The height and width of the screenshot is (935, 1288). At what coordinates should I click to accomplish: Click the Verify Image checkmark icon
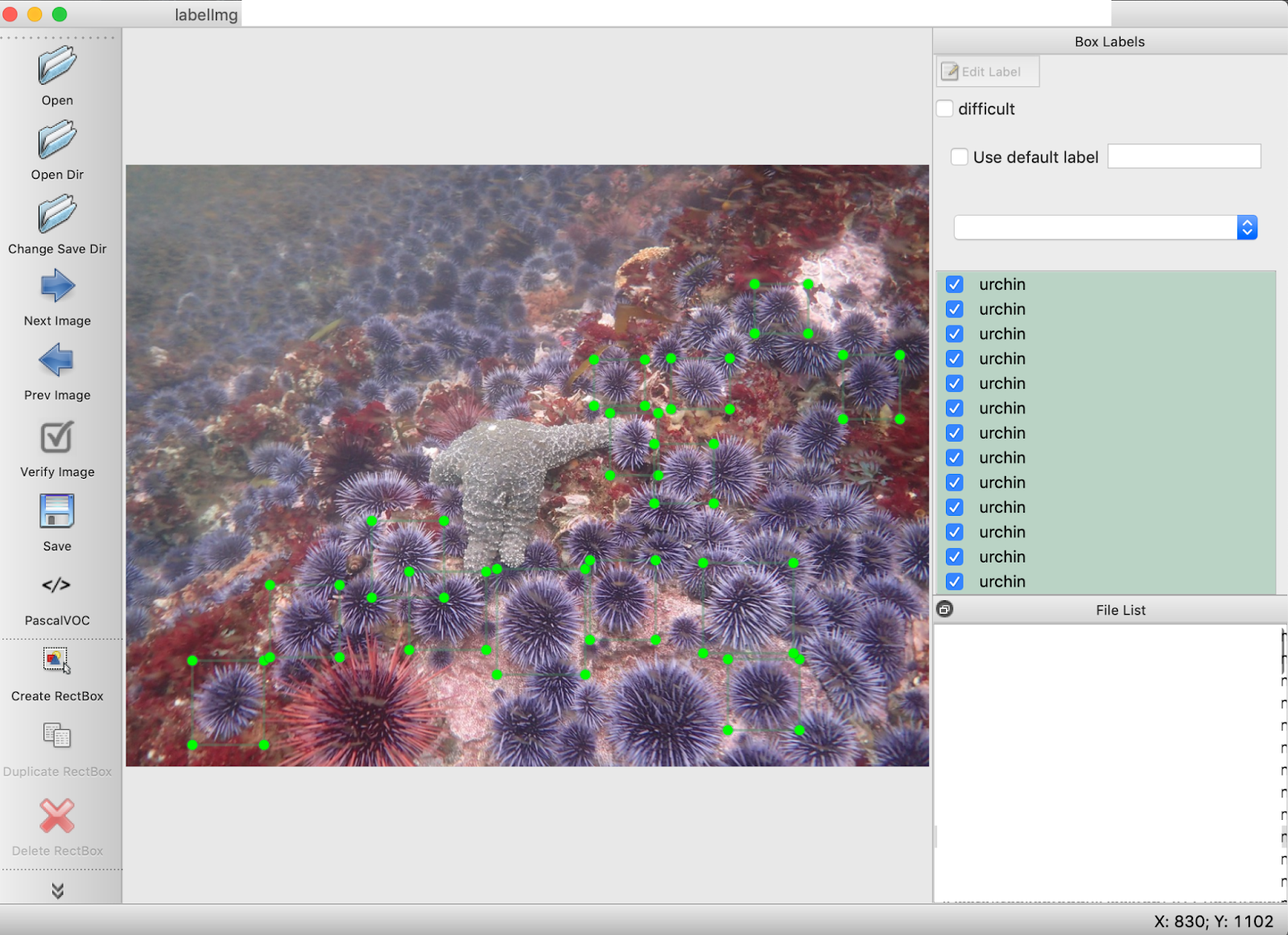(x=57, y=438)
